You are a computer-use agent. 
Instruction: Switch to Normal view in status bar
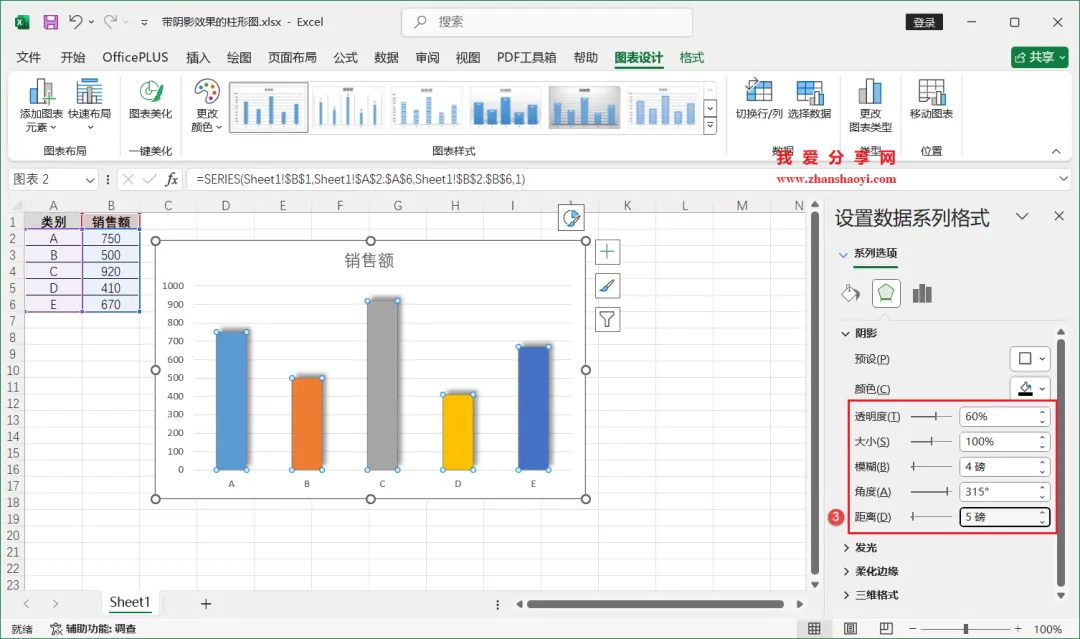814,629
